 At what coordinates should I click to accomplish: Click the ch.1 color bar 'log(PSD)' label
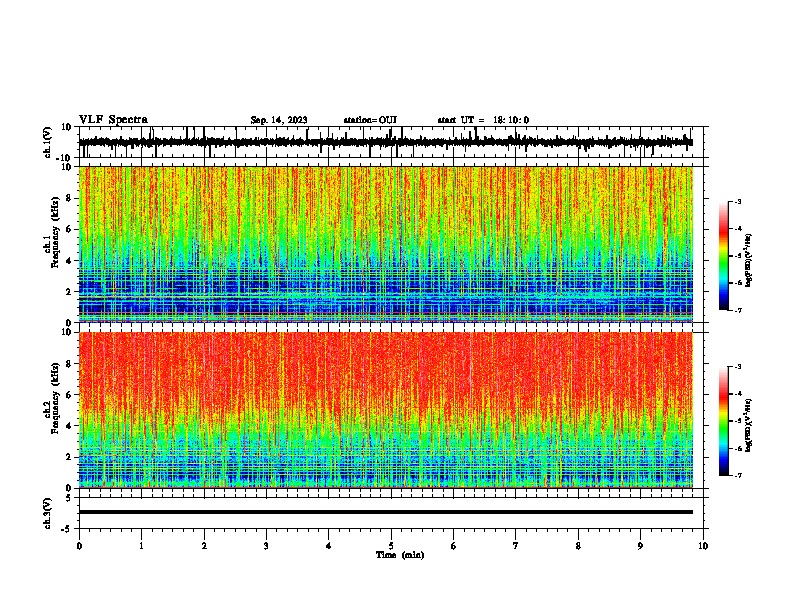click(749, 260)
